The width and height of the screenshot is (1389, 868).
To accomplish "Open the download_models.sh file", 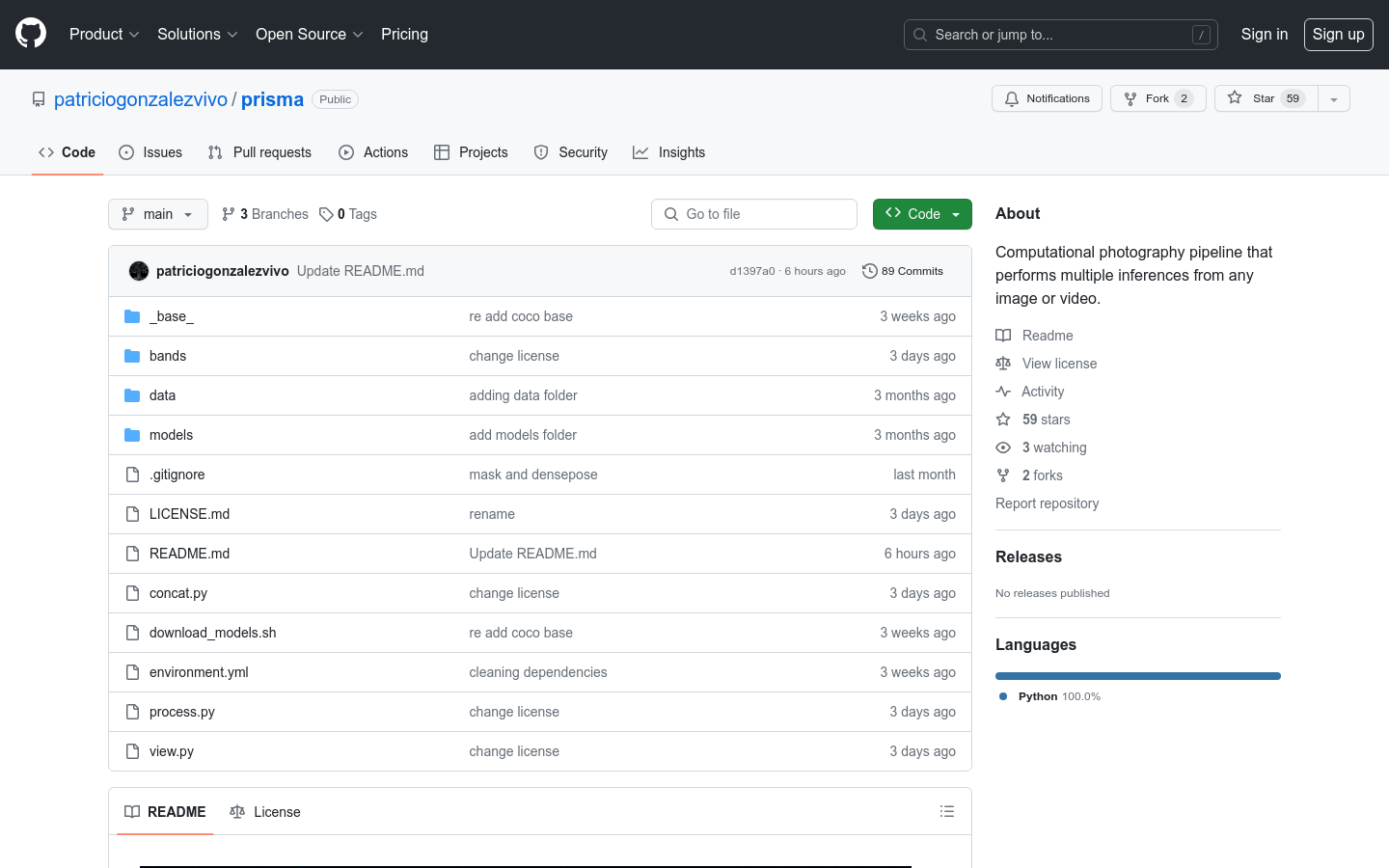I will tap(212, 633).
